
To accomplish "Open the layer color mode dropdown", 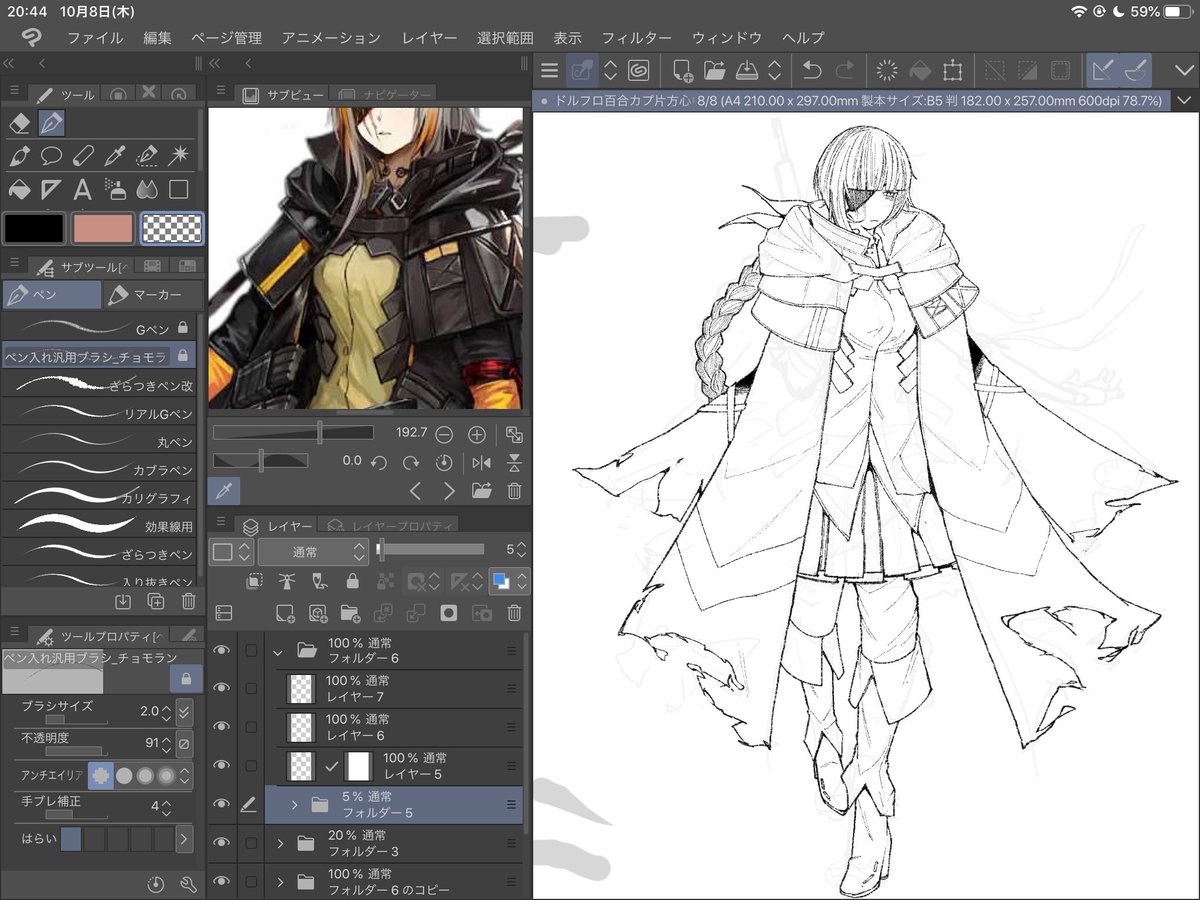I will point(509,581).
